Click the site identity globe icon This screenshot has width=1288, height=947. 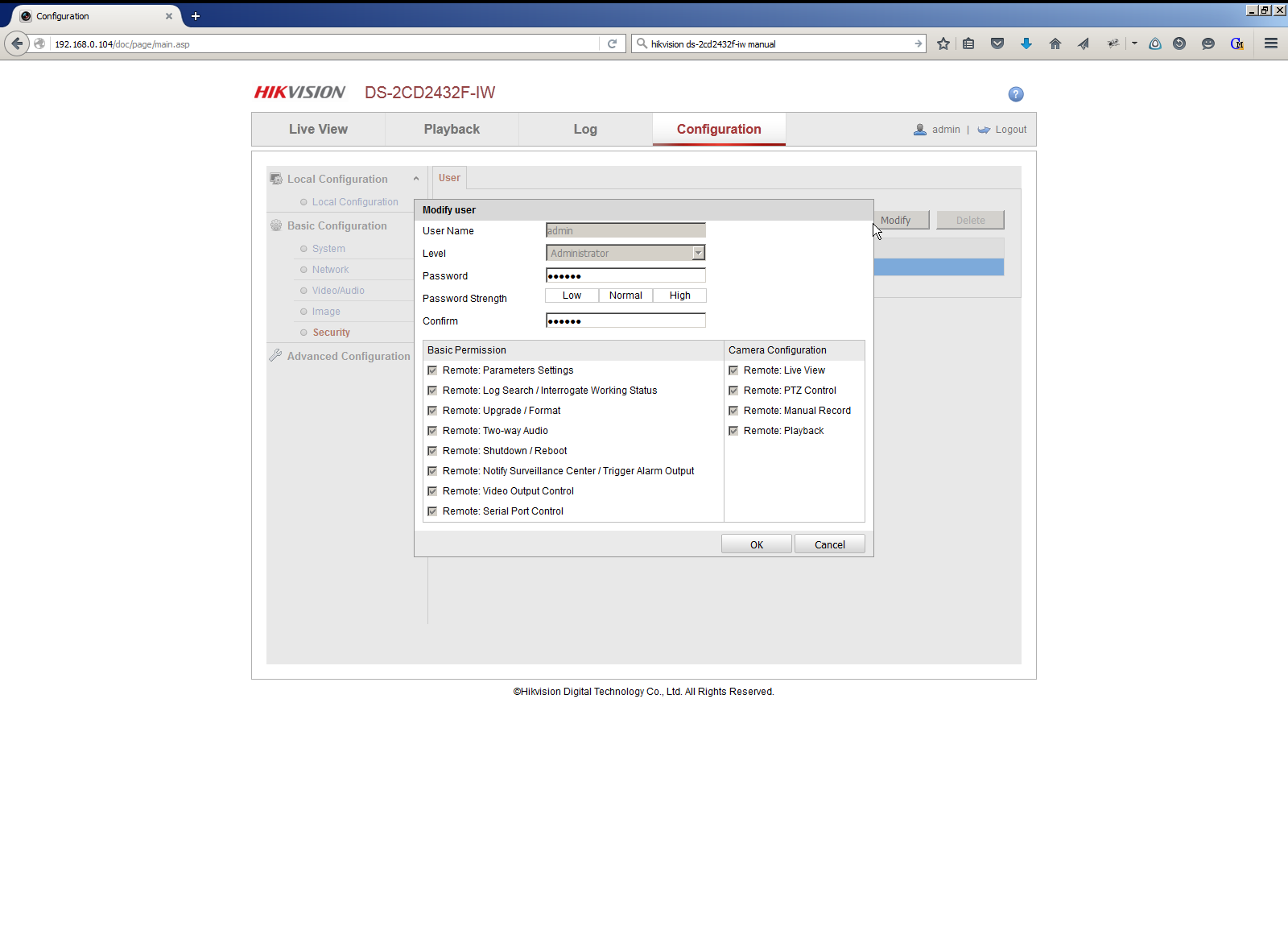(x=39, y=43)
